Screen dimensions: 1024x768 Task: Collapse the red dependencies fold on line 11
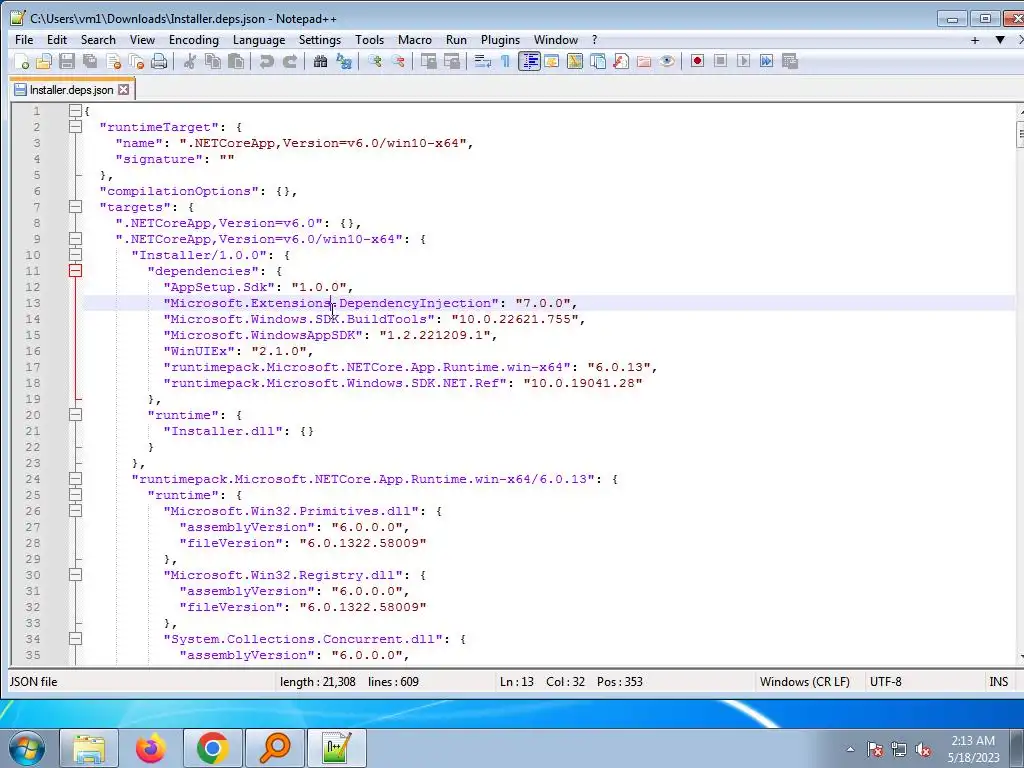point(75,271)
